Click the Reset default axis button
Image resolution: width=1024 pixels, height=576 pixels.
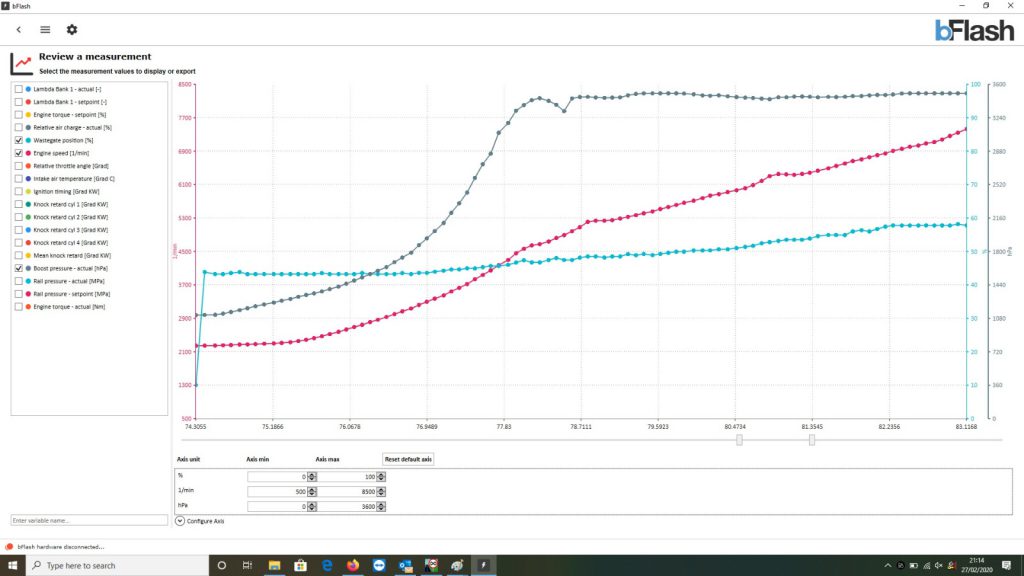[408, 459]
